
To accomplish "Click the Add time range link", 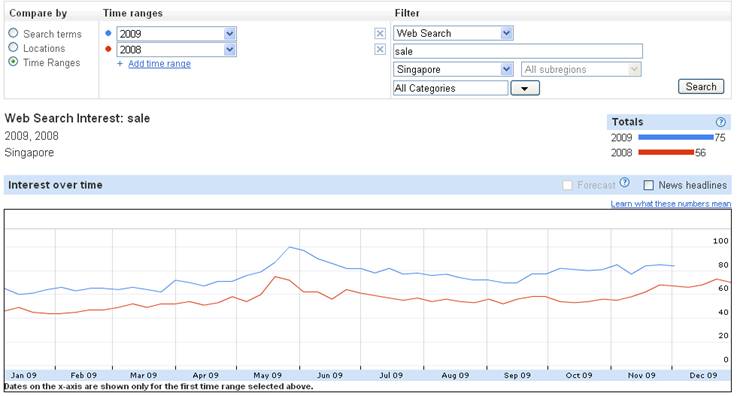I will point(159,63).
